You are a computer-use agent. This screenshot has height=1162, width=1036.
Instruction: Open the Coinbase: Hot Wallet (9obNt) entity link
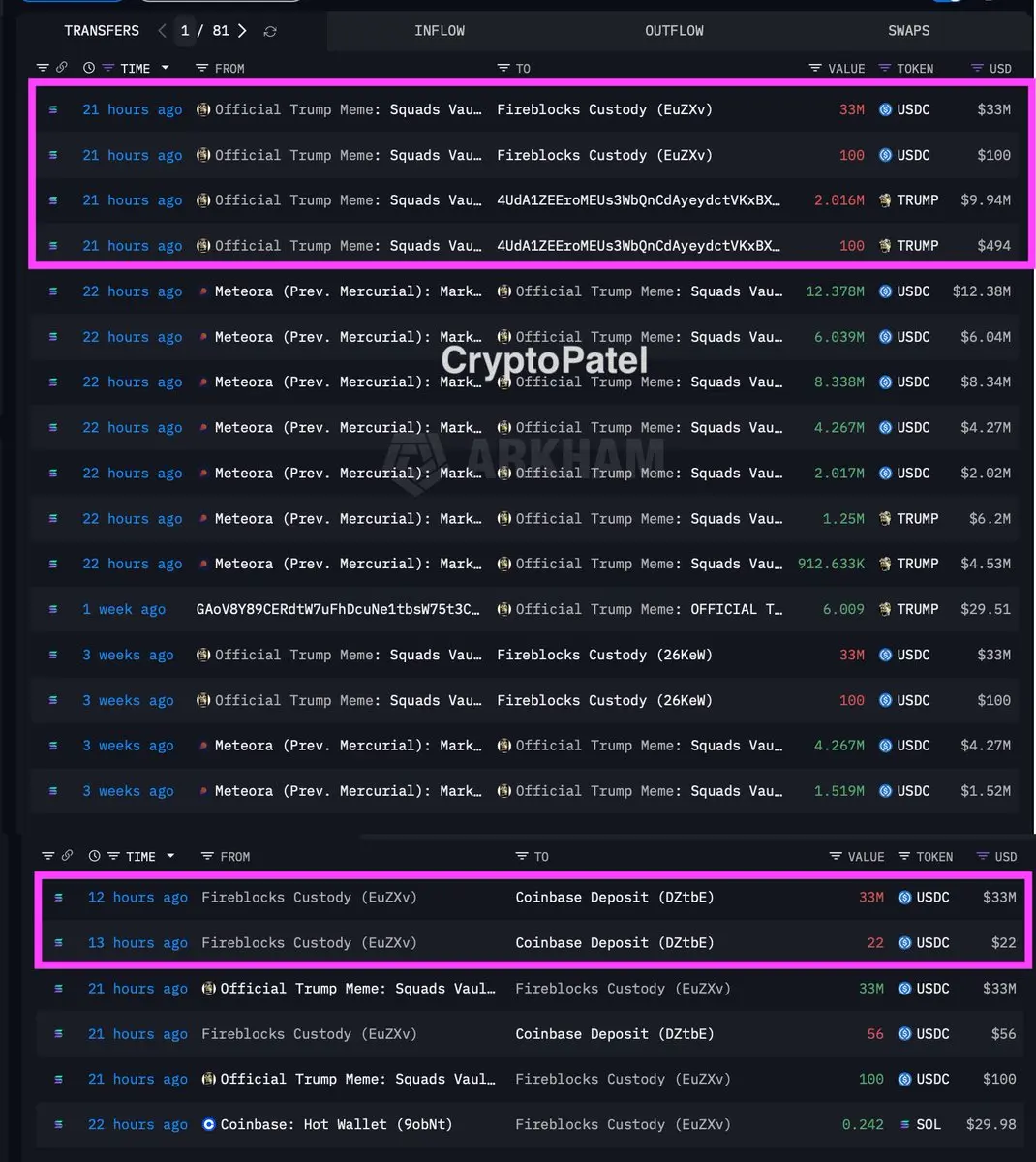click(x=336, y=1124)
